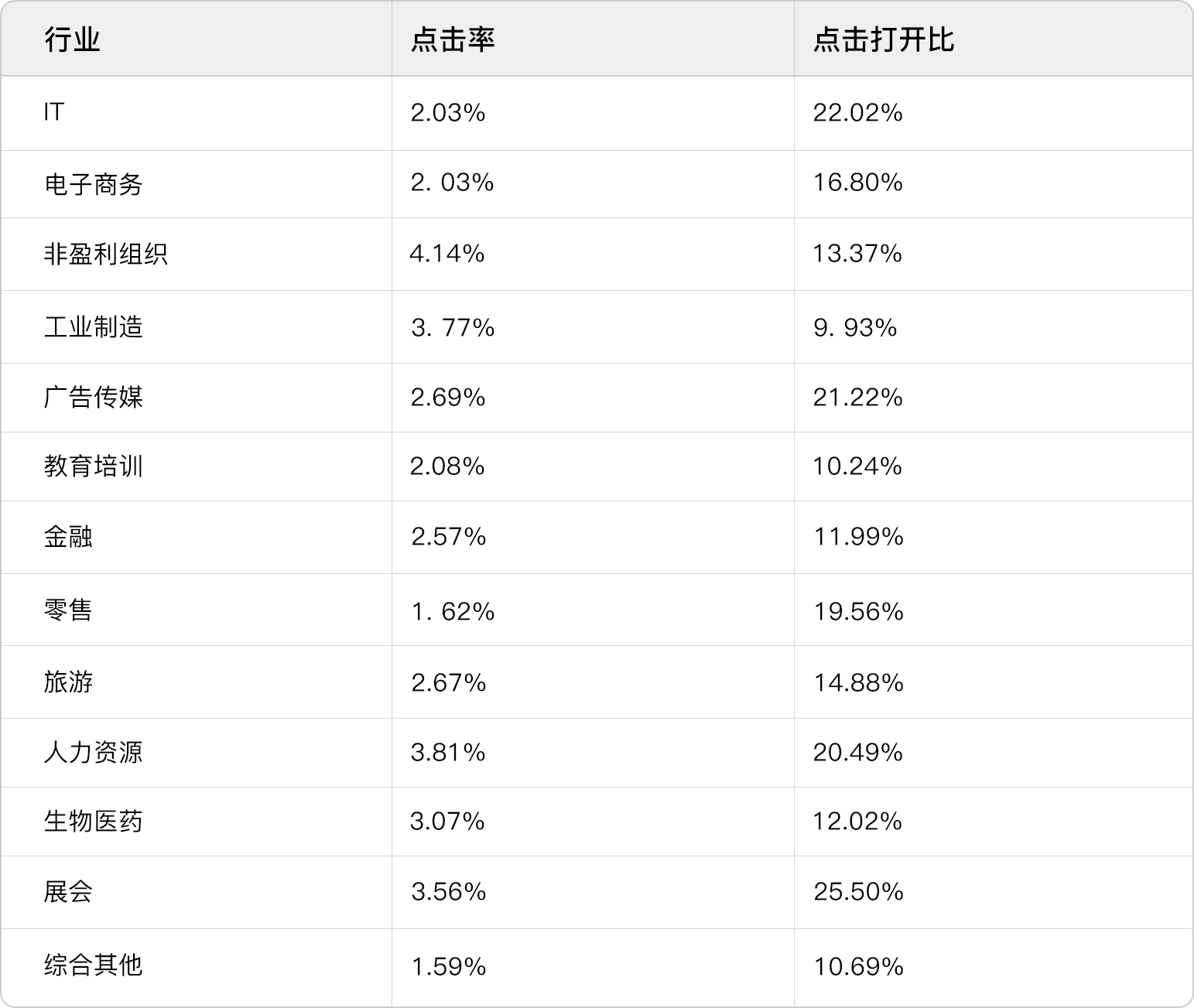
Task: Select the 人力资源 row label
Action: tap(93, 752)
